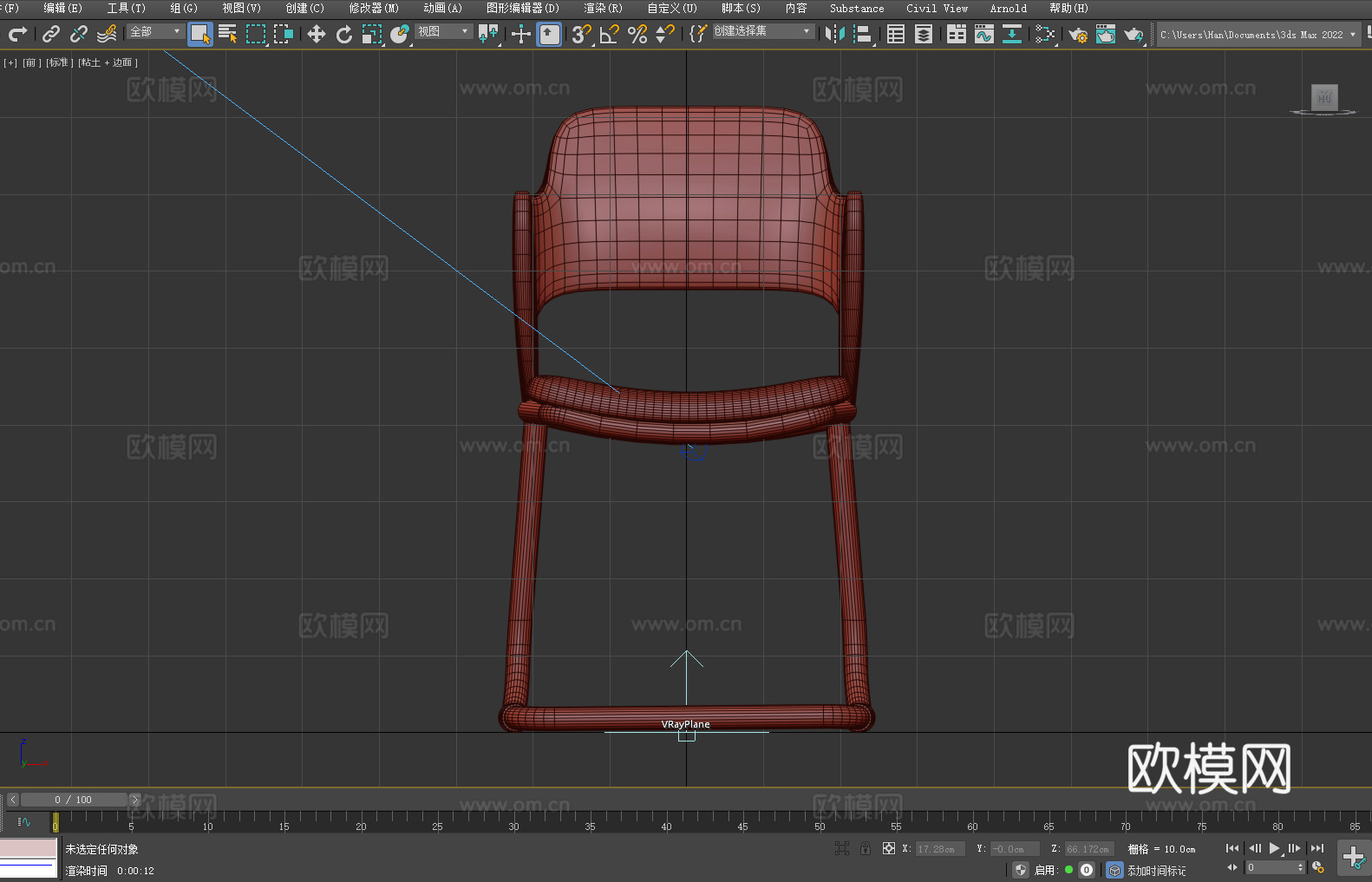Open the Civil View menu
The image size is (1372, 882).
pos(937,8)
